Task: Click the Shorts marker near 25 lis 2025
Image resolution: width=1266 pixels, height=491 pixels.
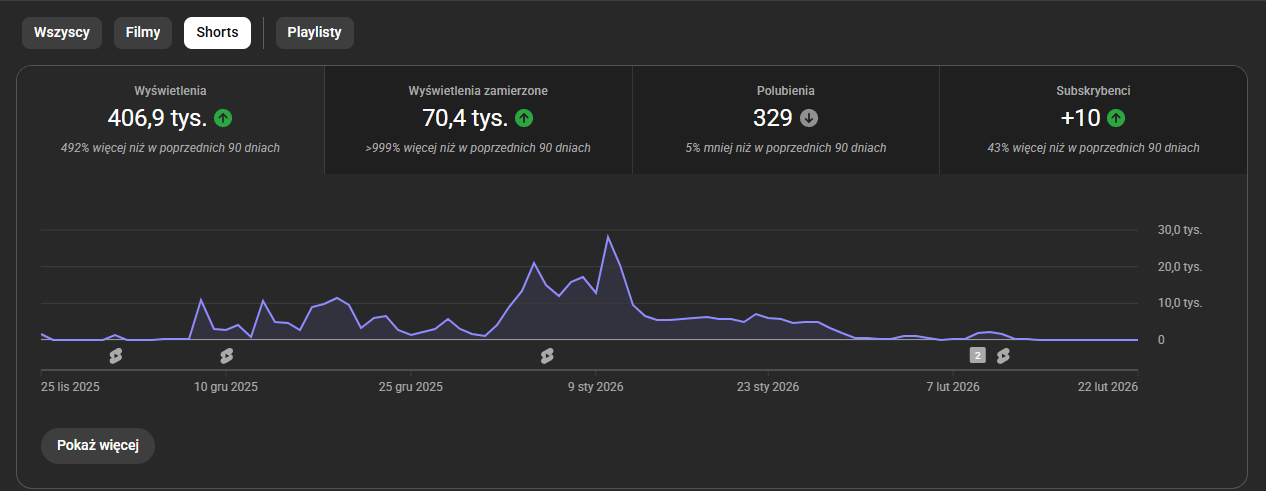Action: coord(115,355)
